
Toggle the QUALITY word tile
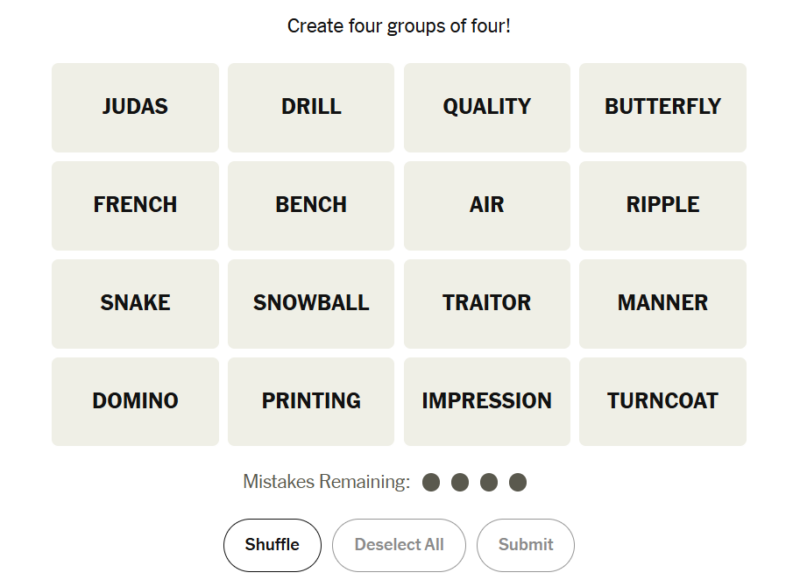pos(487,107)
